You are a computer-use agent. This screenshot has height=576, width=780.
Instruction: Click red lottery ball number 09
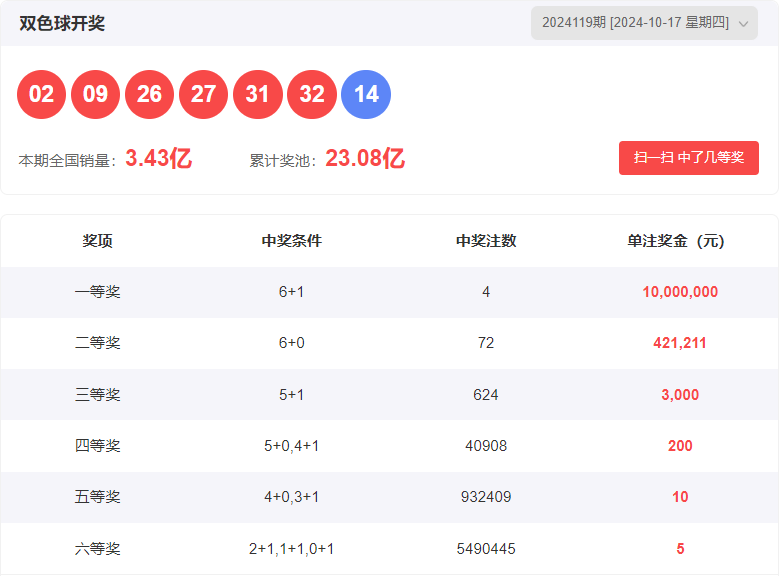(96, 95)
